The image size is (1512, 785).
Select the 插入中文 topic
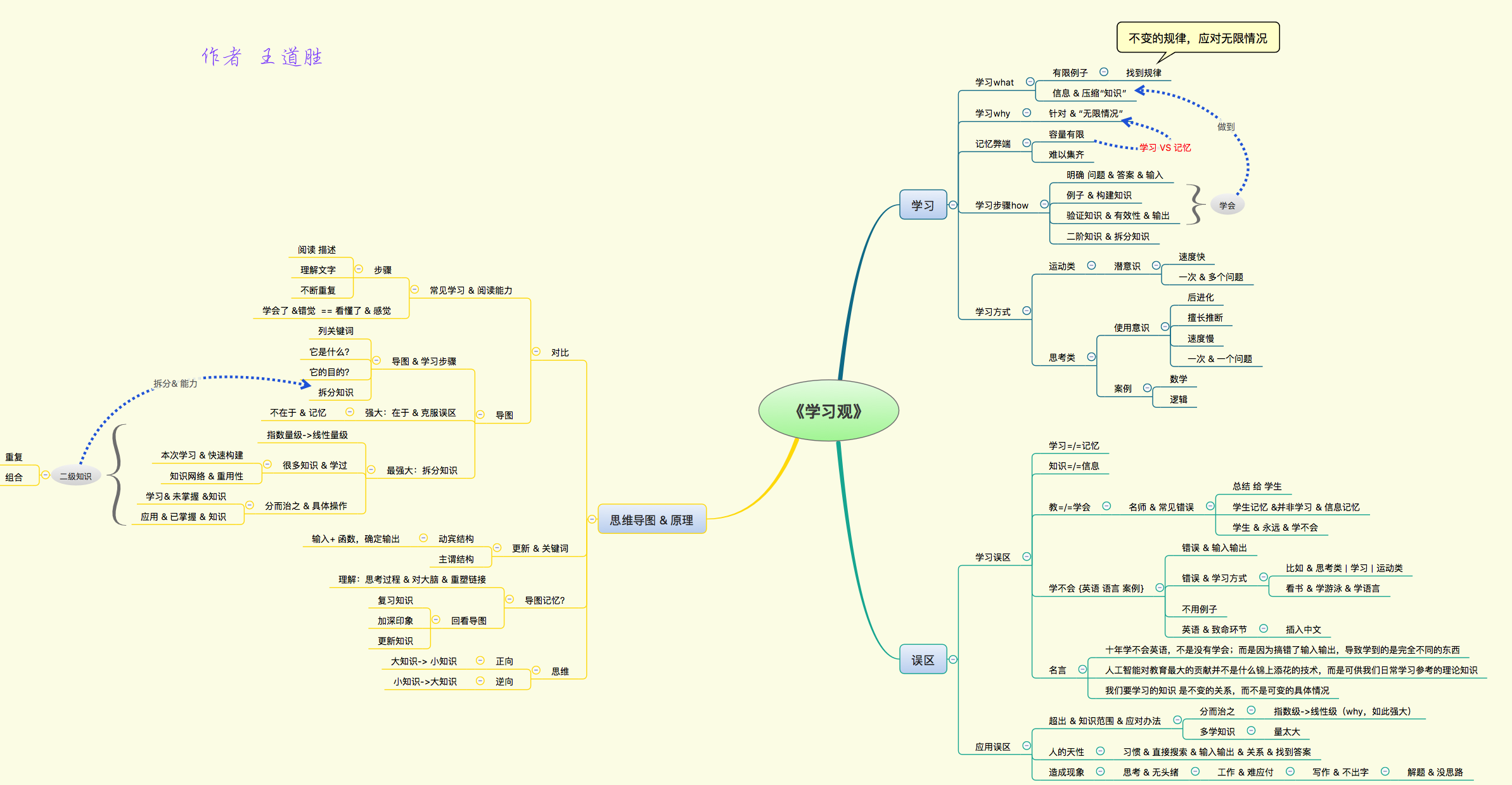tap(1303, 630)
